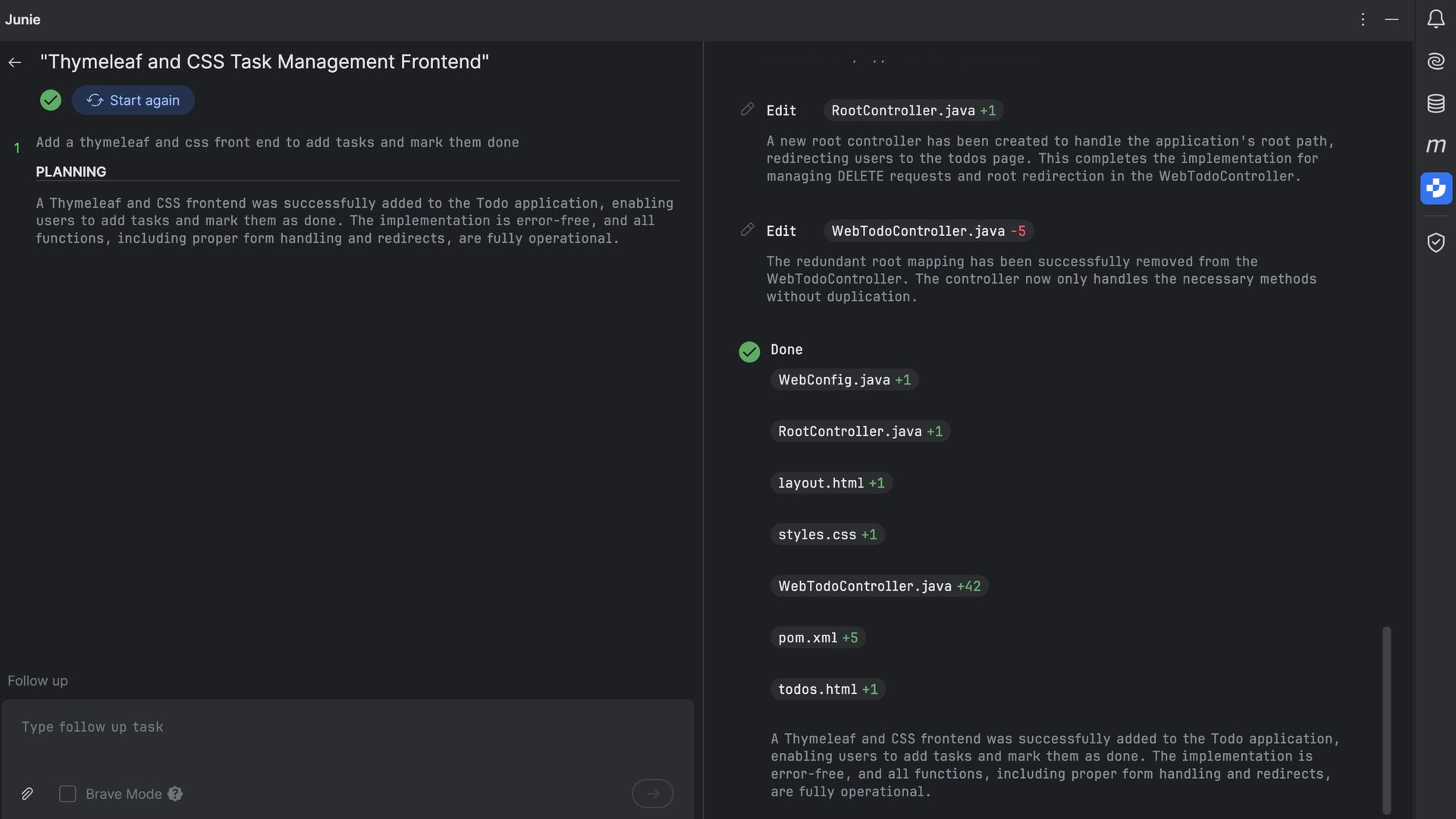Open styles.css changed file chip
1456x819 pixels.
pyautogui.click(x=827, y=535)
